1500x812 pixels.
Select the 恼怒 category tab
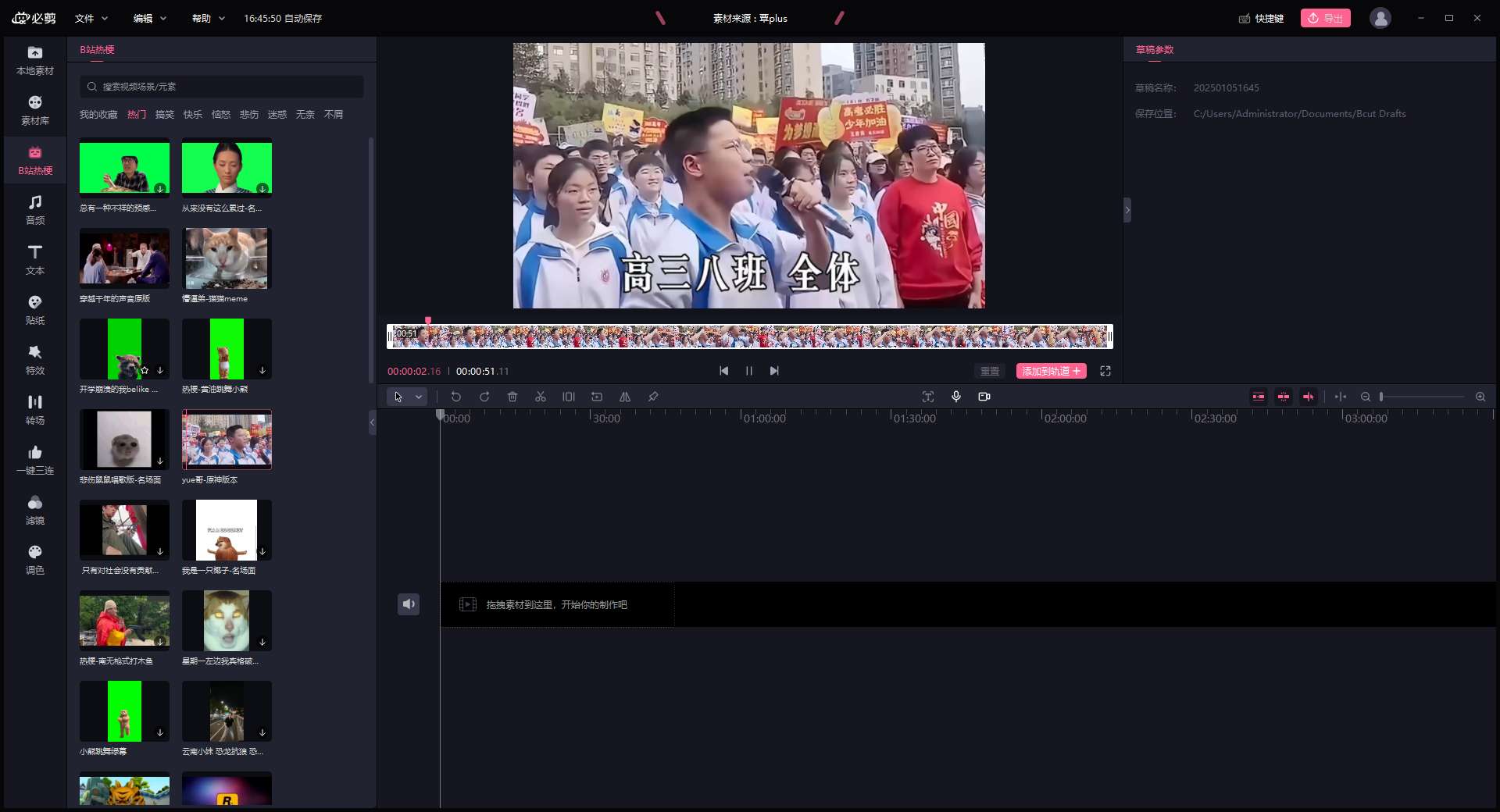click(x=221, y=115)
